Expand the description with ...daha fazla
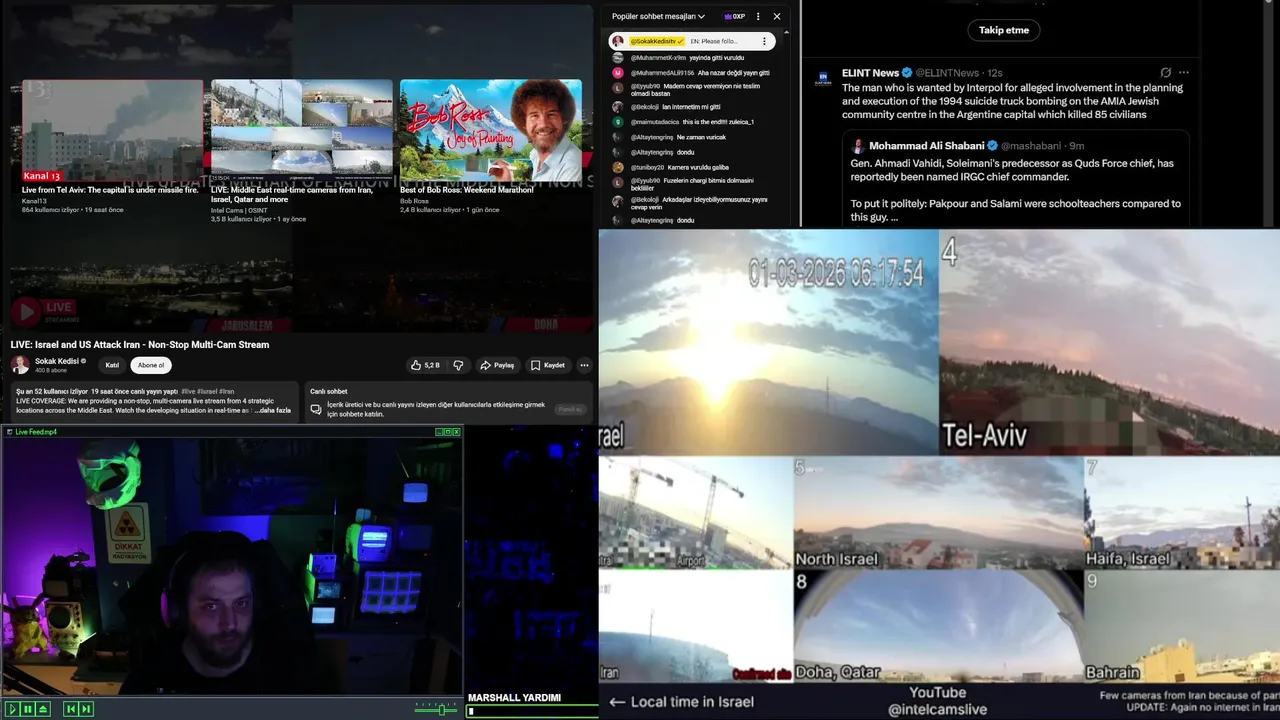 pos(271,410)
